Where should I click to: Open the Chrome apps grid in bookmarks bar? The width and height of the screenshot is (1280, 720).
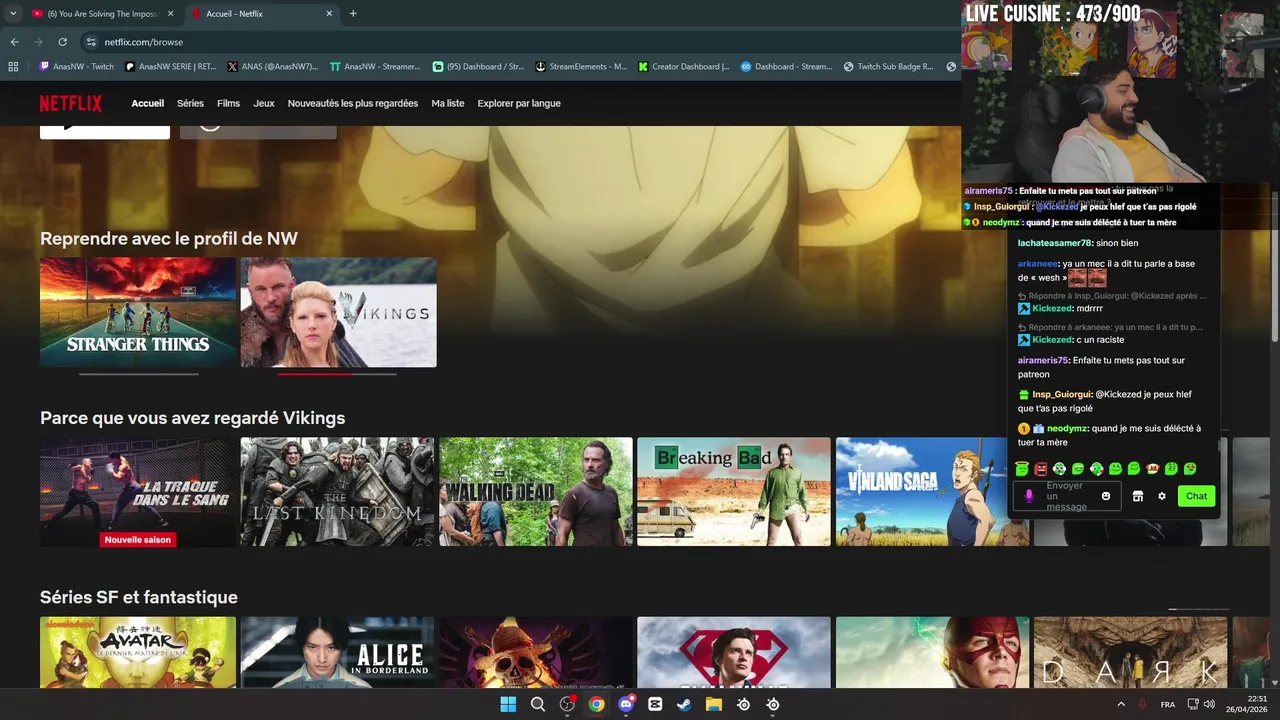pos(13,67)
